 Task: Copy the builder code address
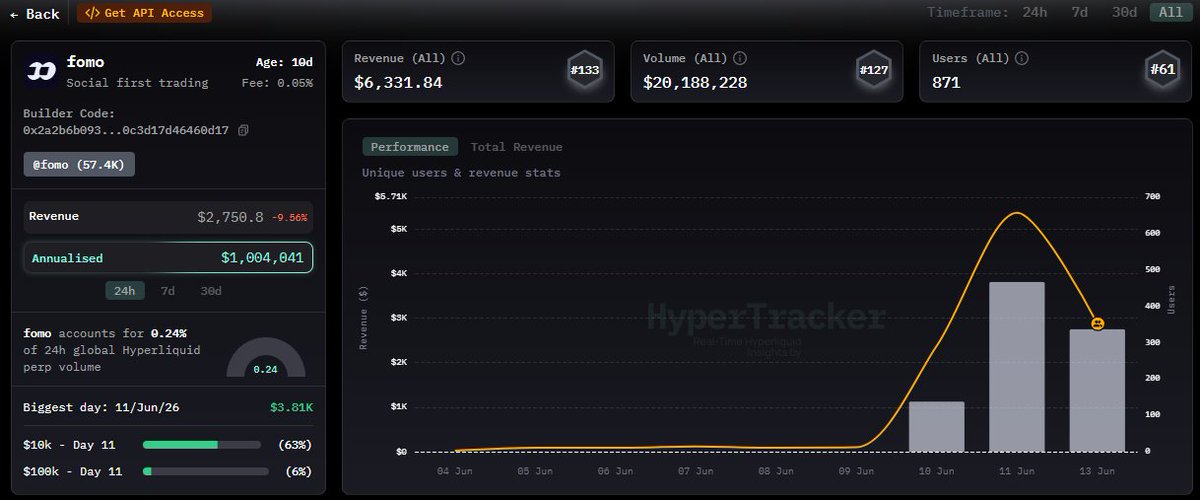click(243, 130)
